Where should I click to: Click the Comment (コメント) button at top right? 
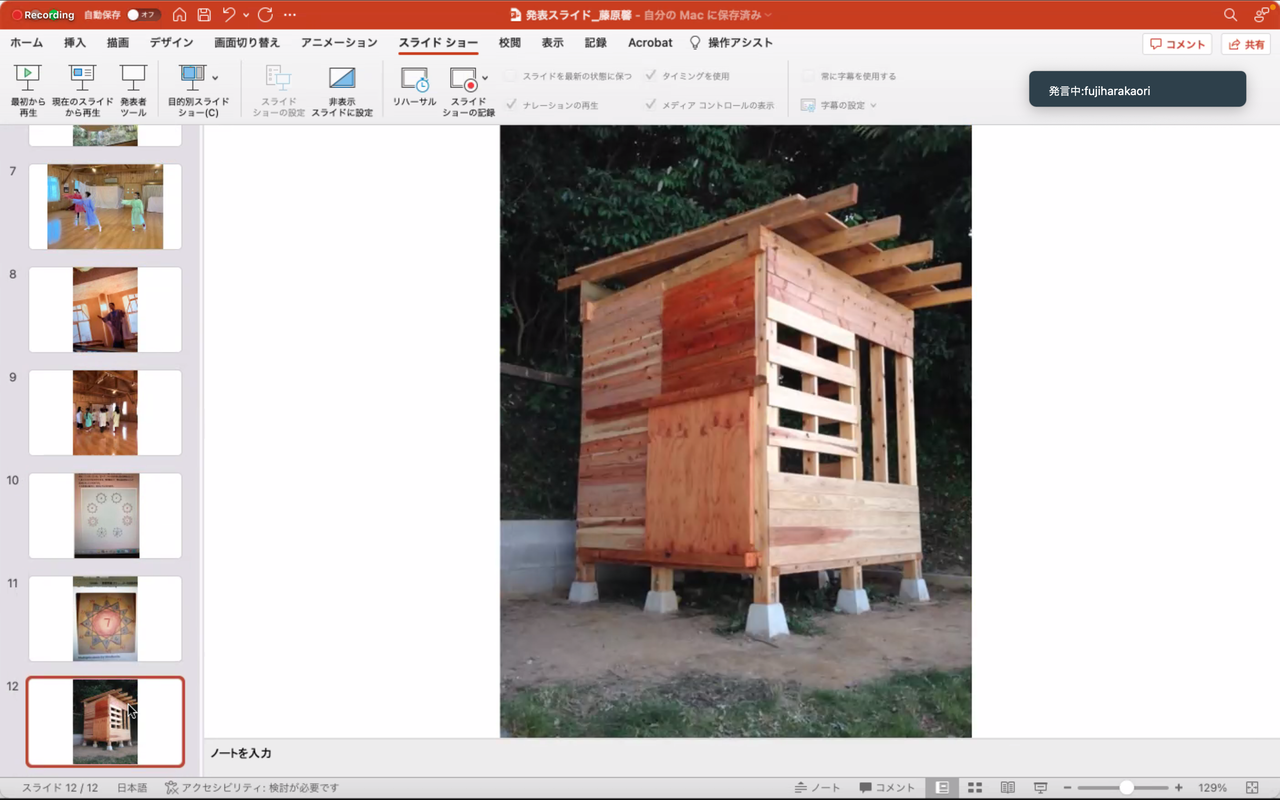pyautogui.click(x=1177, y=44)
